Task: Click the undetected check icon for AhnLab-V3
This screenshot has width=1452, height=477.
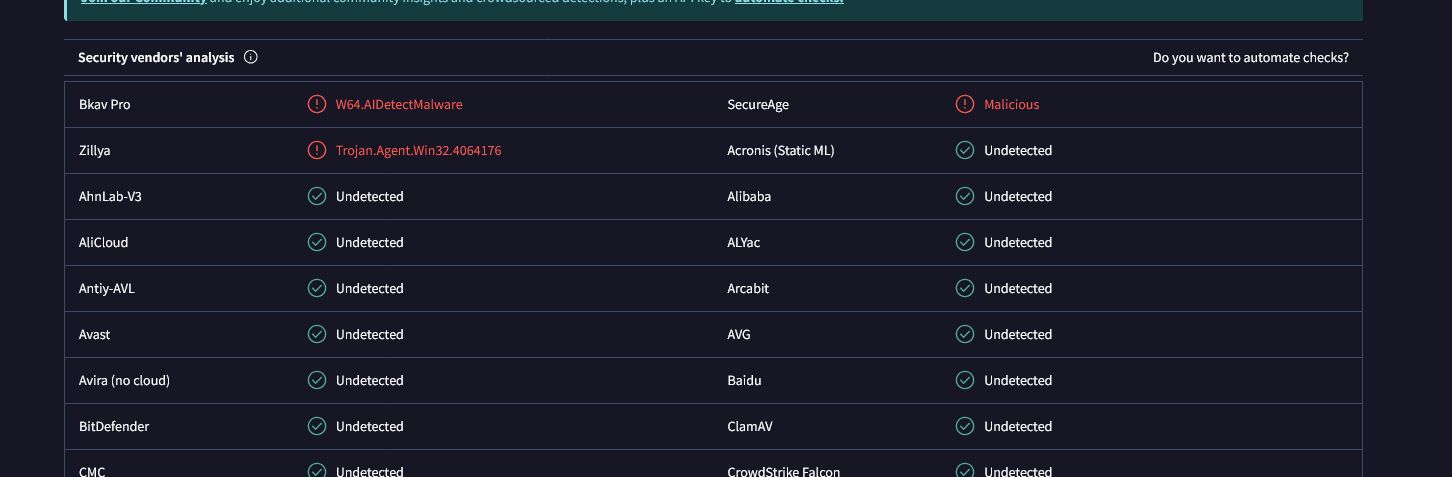Action: pos(317,196)
